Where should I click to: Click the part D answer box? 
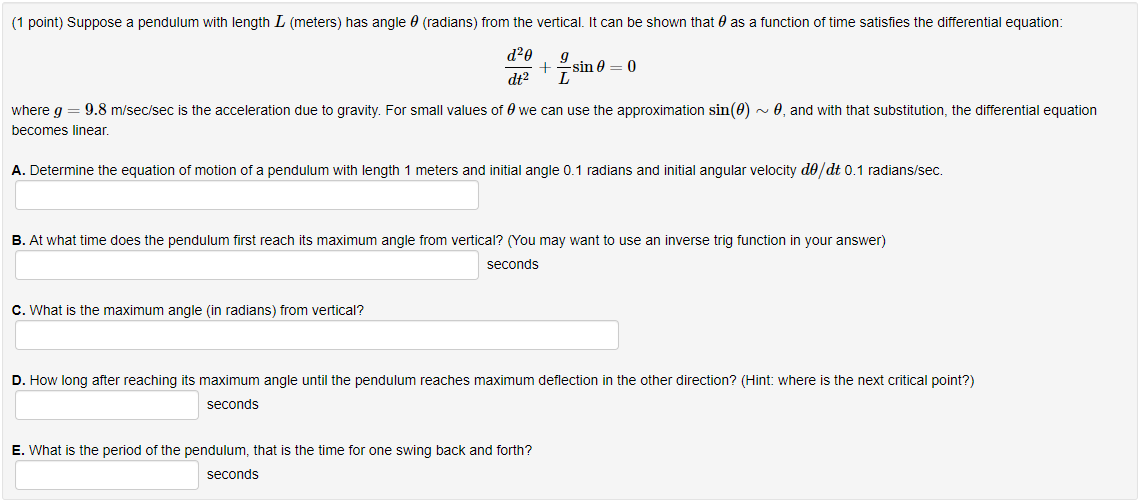[107, 405]
